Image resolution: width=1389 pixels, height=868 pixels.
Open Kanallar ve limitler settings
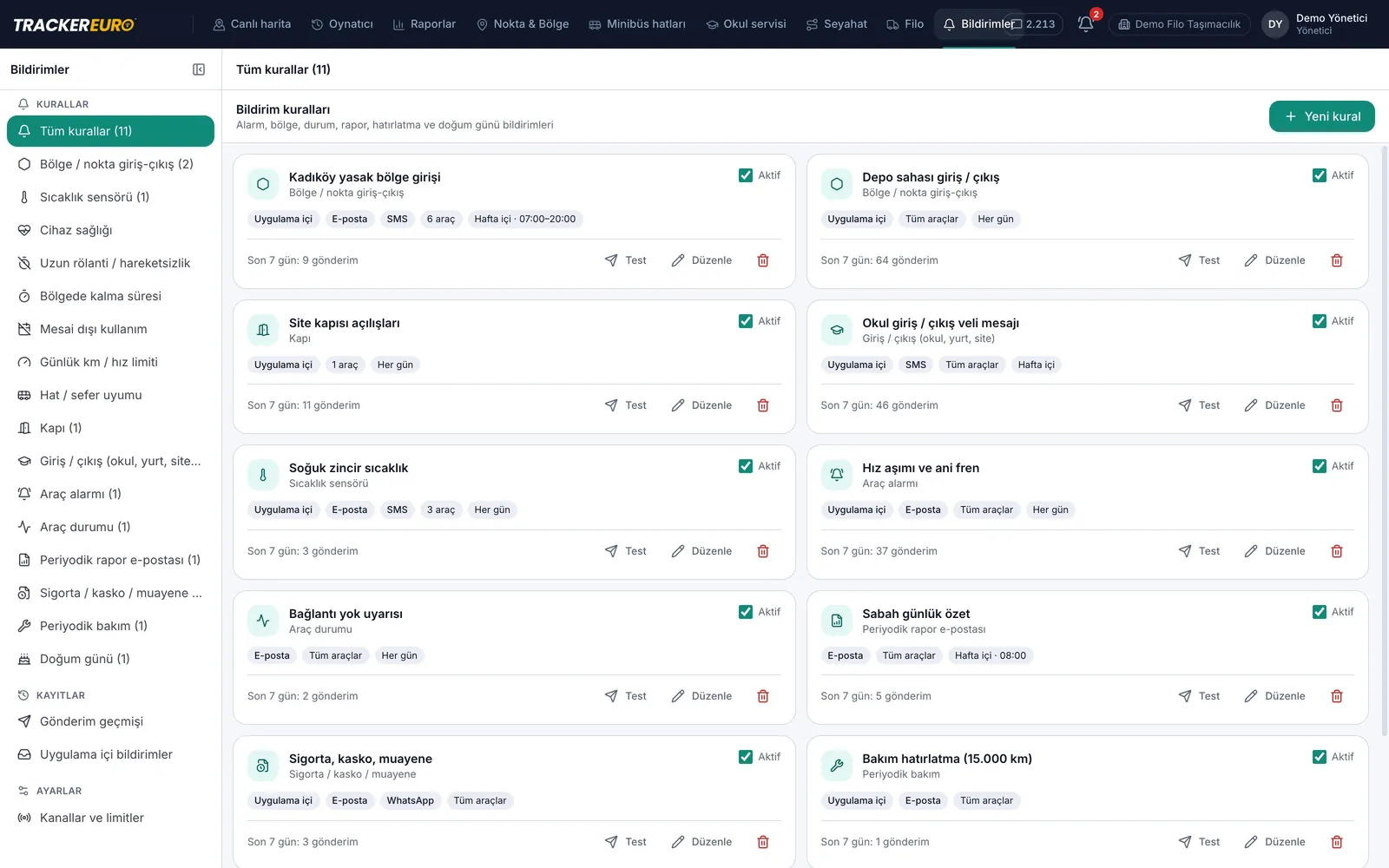tap(110, 818)
